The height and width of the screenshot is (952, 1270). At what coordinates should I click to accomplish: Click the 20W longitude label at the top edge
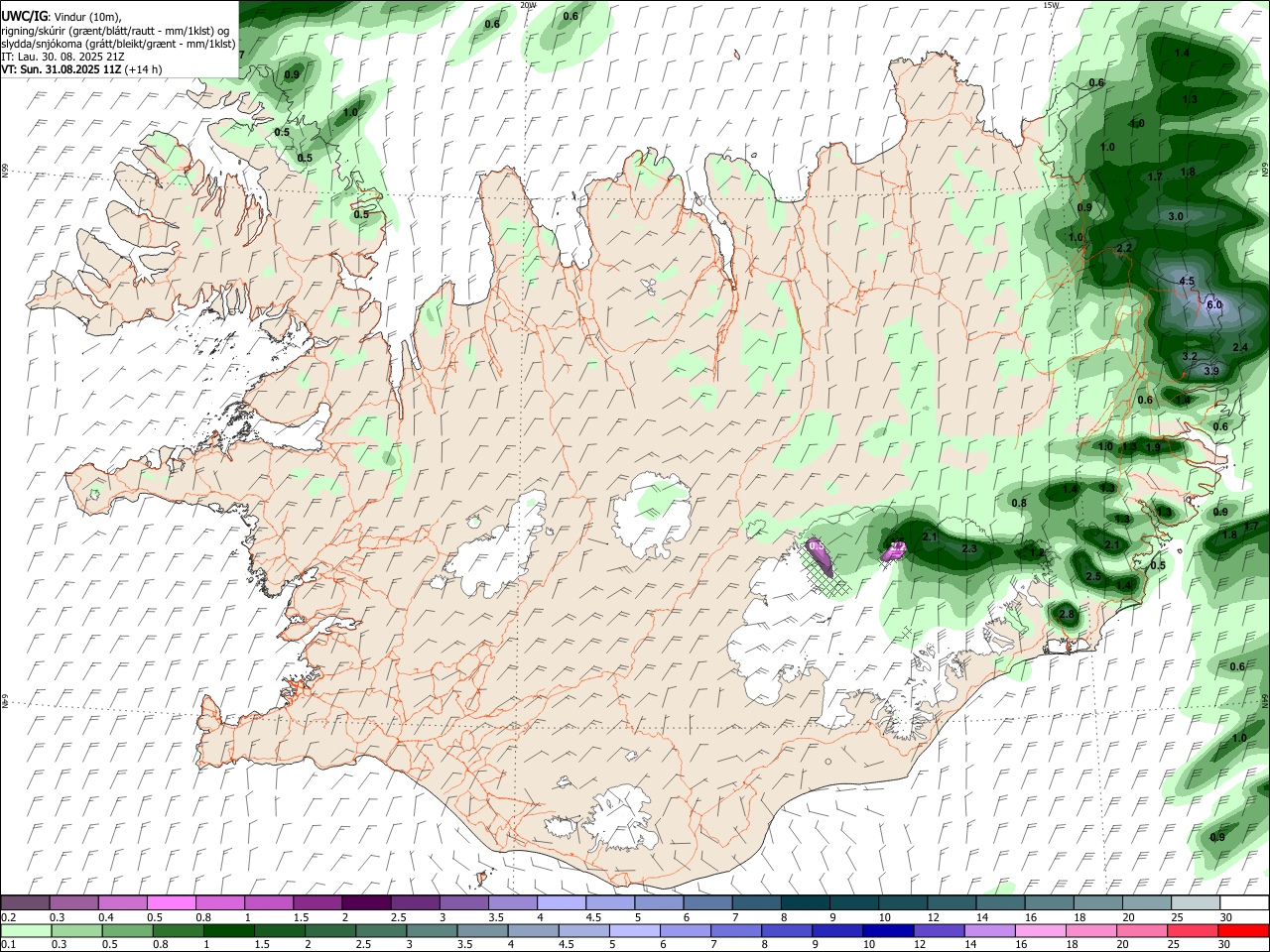pos(528,5)
